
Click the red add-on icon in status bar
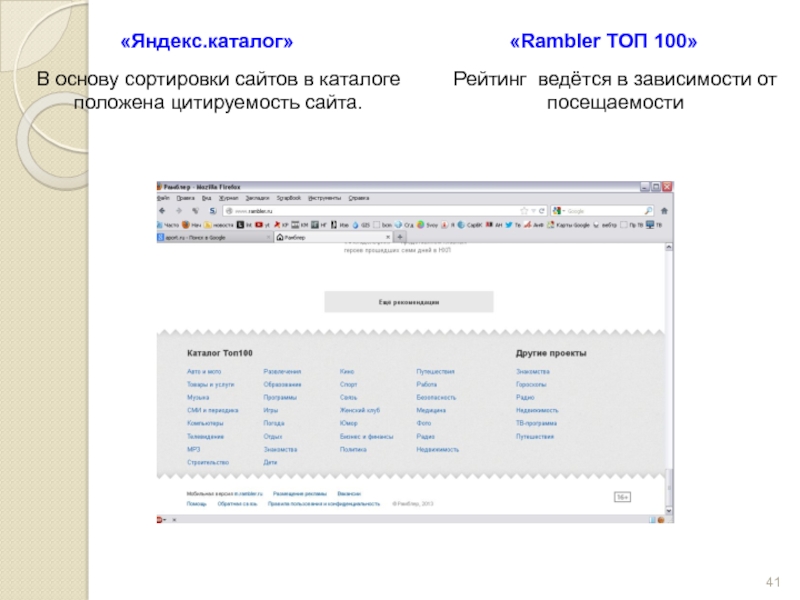point(160,519)
